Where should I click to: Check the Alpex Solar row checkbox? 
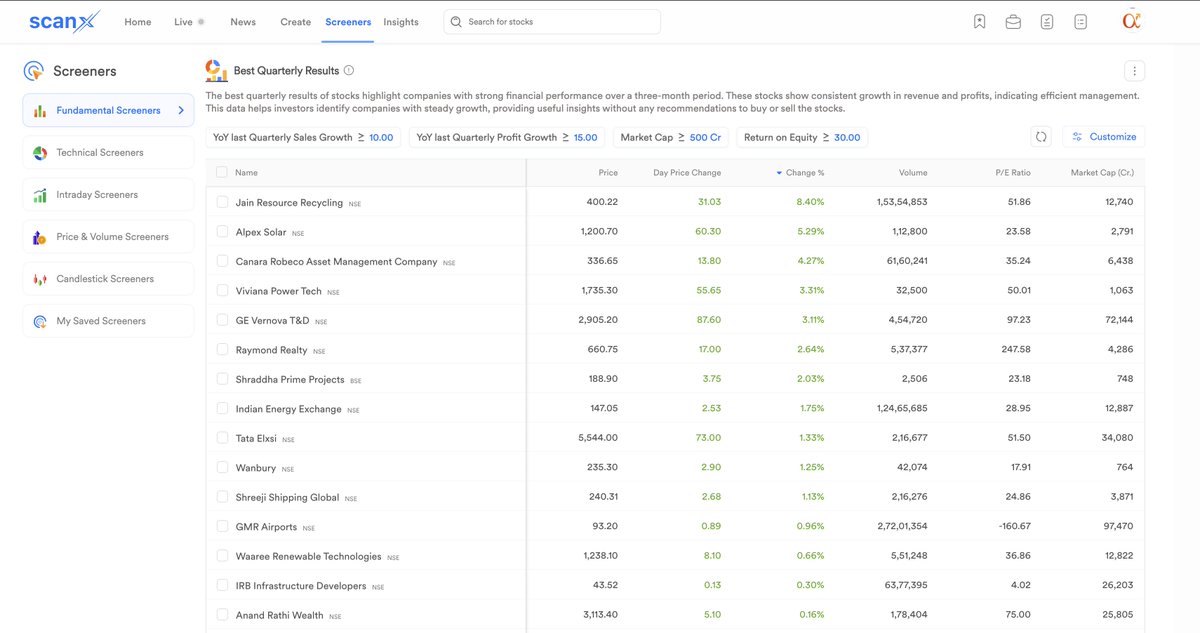click(x=222, y=232)
